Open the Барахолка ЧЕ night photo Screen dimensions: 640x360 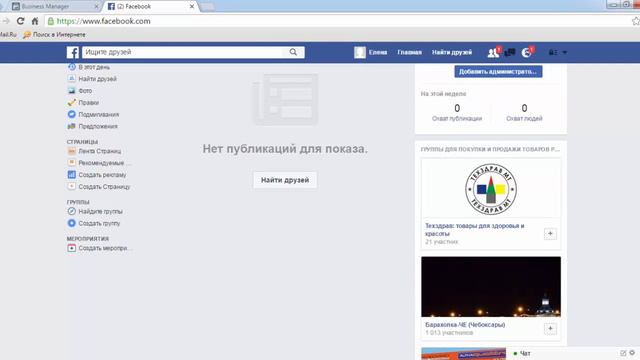pyautogui.click(x=491, y=287)
